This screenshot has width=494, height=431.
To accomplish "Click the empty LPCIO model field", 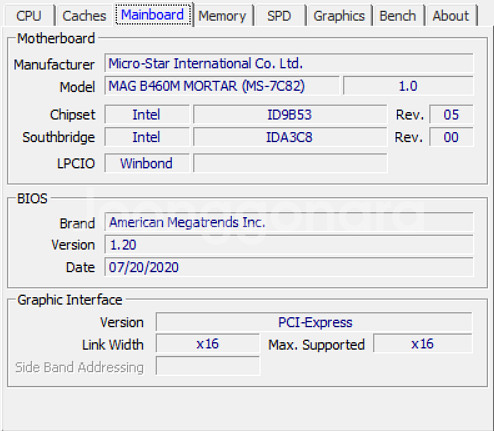I will [x=290, y=163].
